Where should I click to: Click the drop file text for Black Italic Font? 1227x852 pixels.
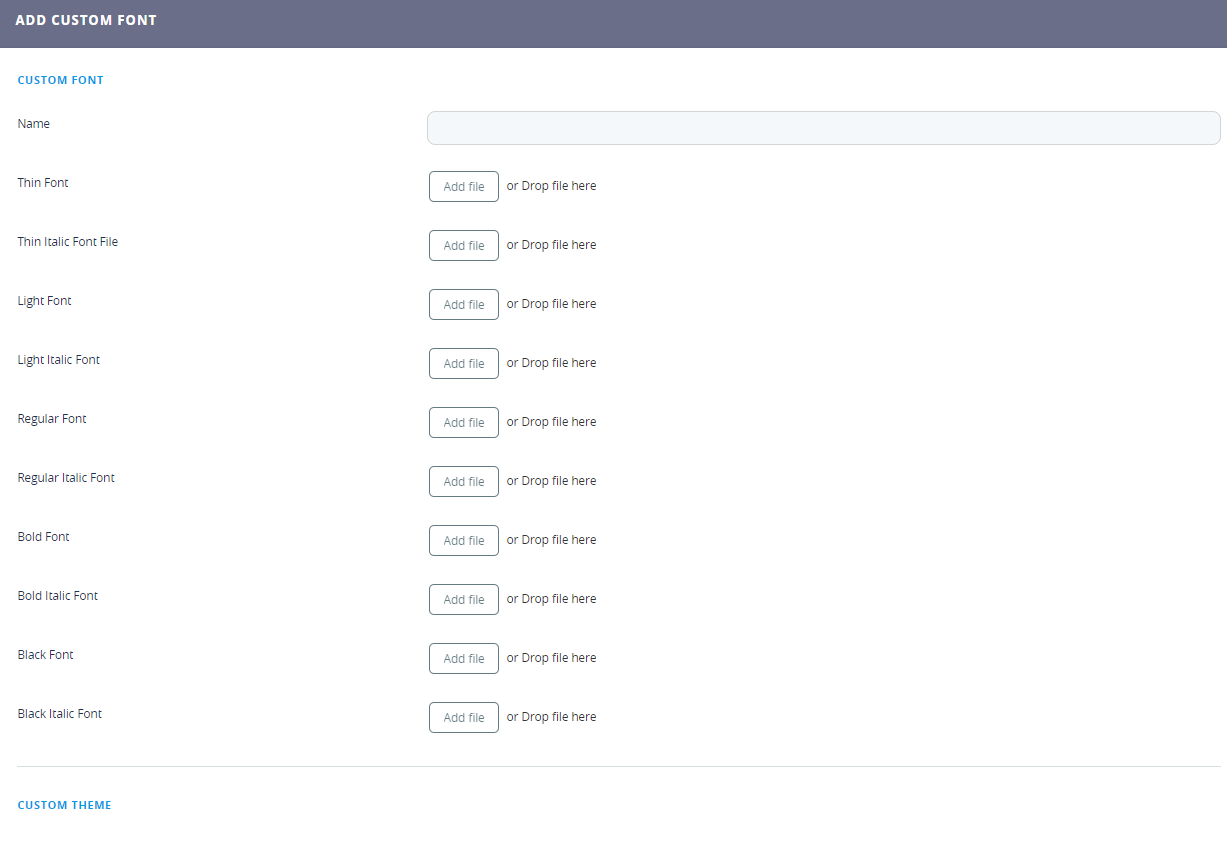(551, 717)
